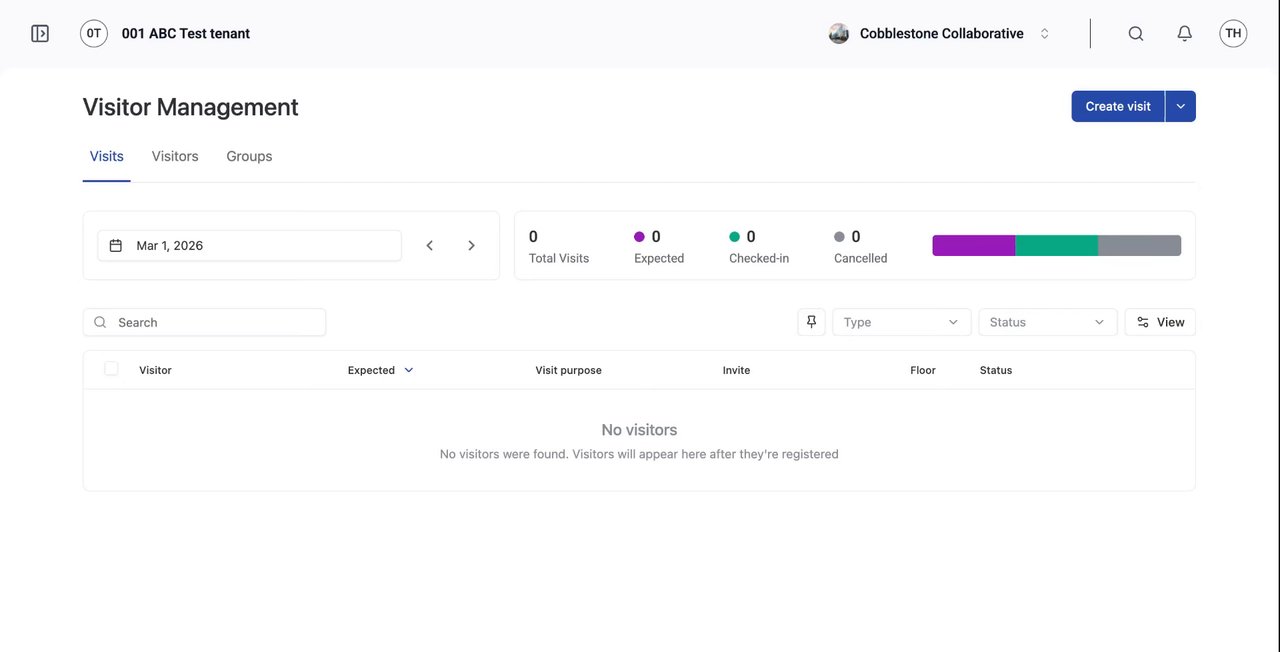Open the Create visit dropdown arrow
The width and height of the screenshot is (1280, 652).
pos(1181,107)
